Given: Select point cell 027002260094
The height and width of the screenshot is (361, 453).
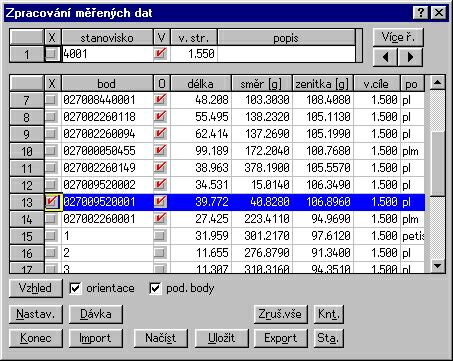Looking at the screenshot, I should pyautogui.click(x=107, y=134).
